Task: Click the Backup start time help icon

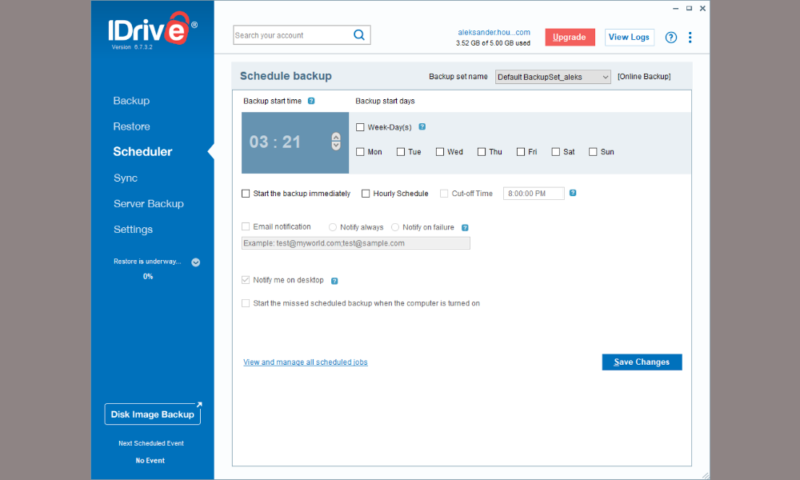Action: pos(312,101)
